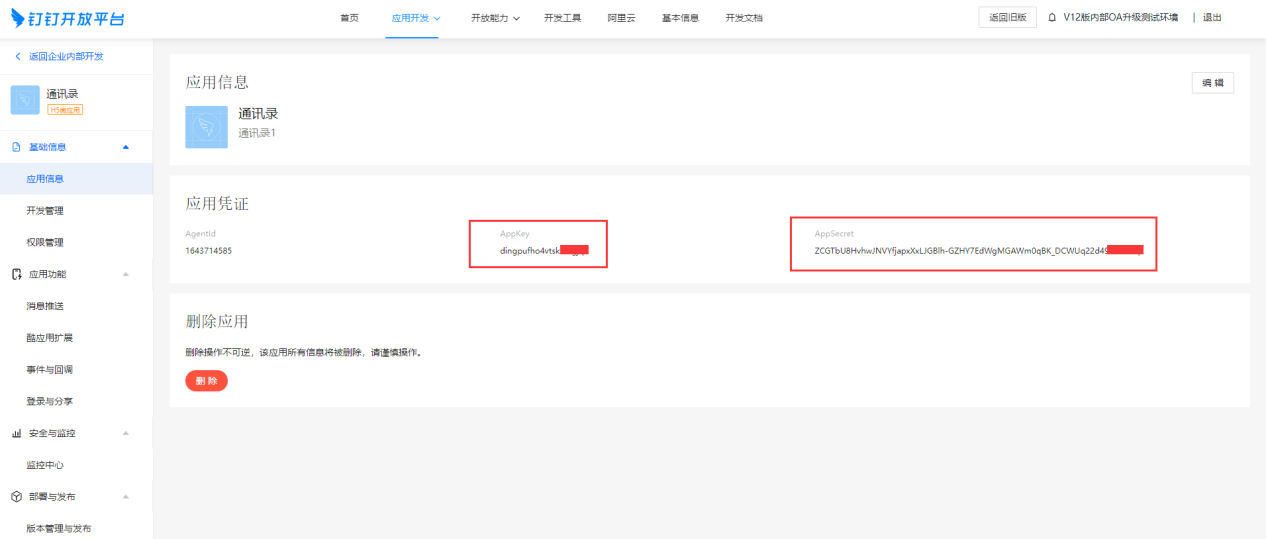Click the 安全与监控 chart icon
The height and width of the screenshot is (539, 1266).
point(16,434)
